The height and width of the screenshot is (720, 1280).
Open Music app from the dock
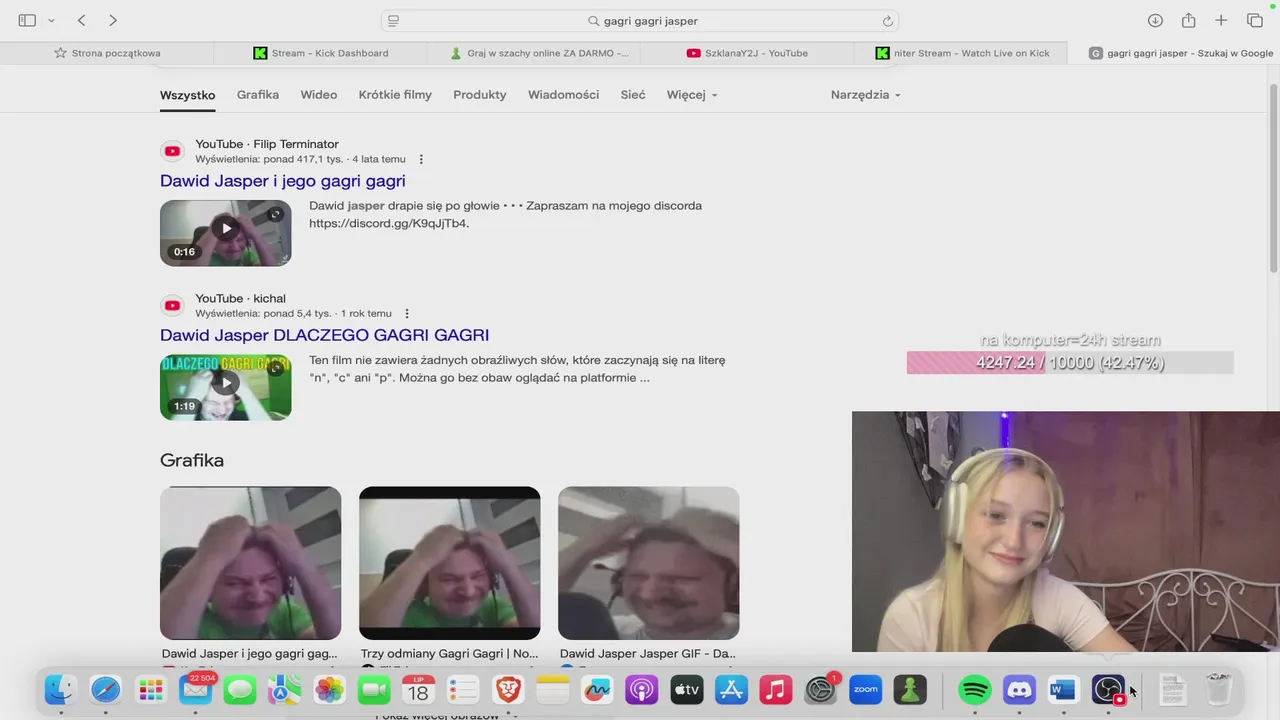tap(775, 689)
